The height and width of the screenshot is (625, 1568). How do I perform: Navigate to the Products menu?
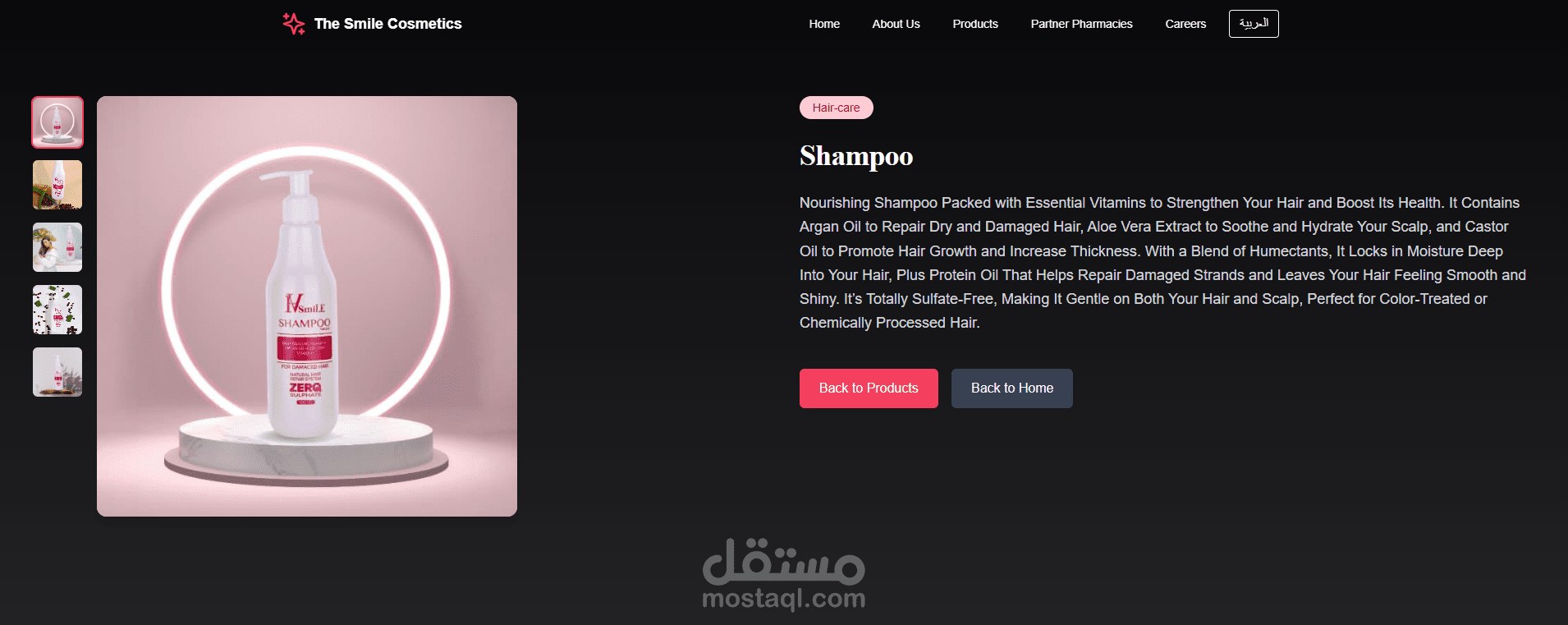(x=975, y=24)
